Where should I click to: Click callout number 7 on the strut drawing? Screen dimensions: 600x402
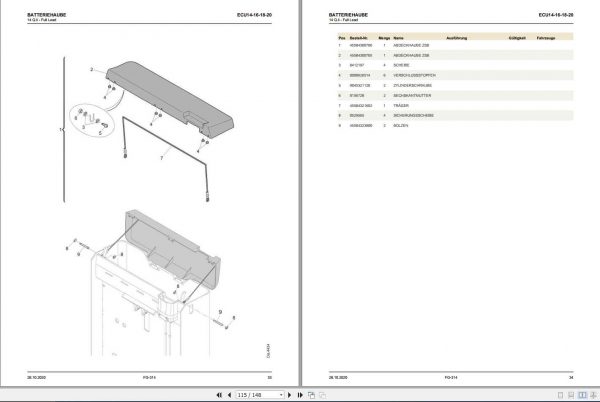(x=161, y=158)
